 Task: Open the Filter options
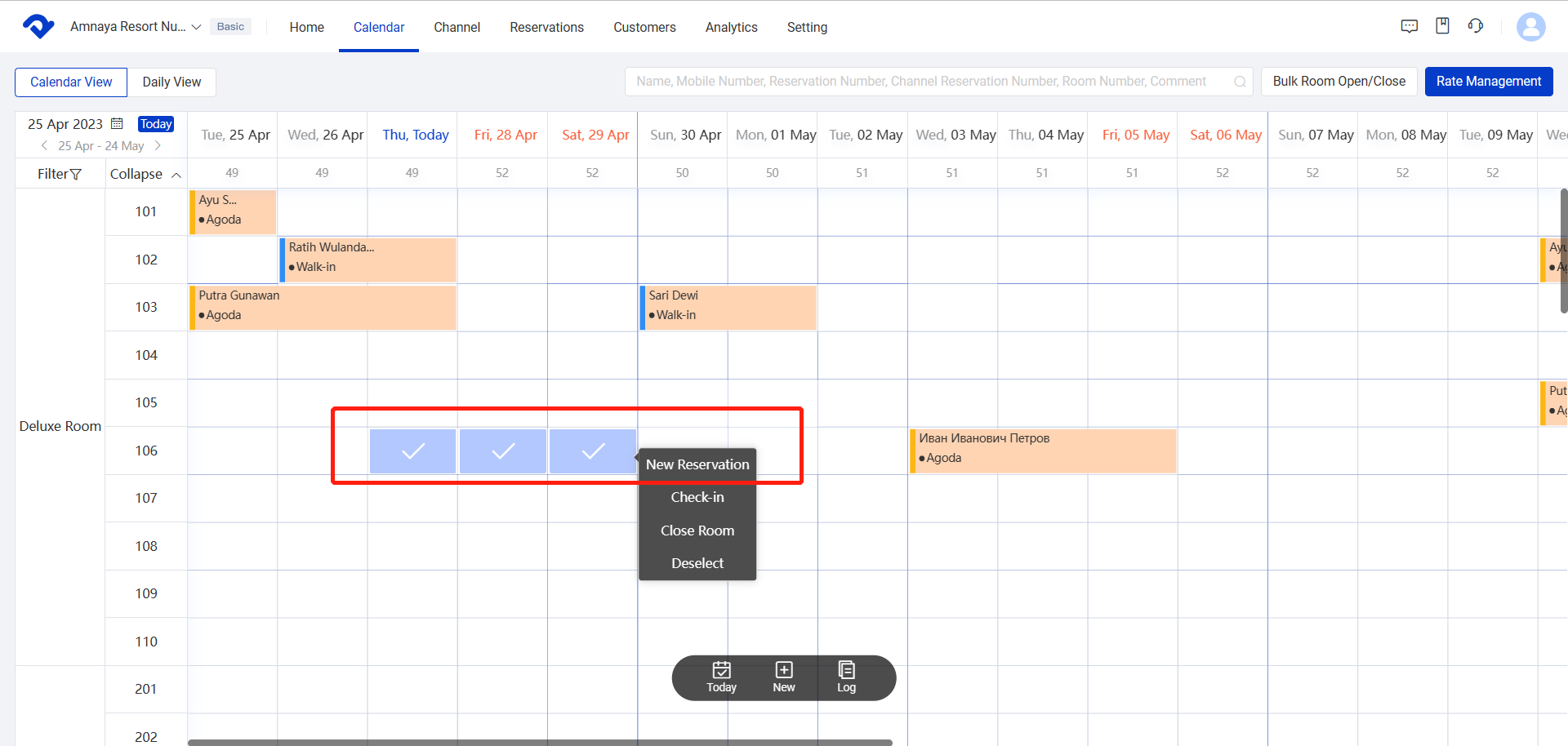click(60, 174)
